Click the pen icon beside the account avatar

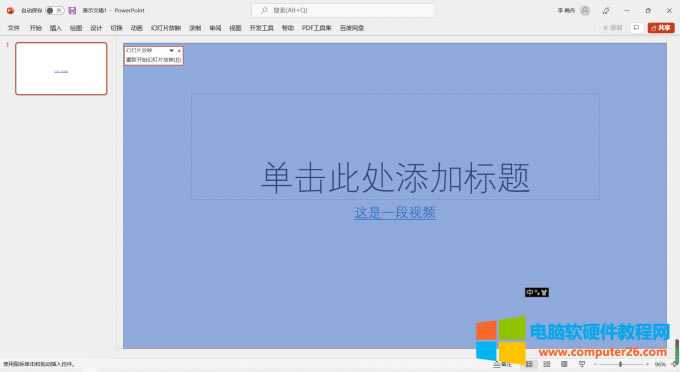coord(606,10)
